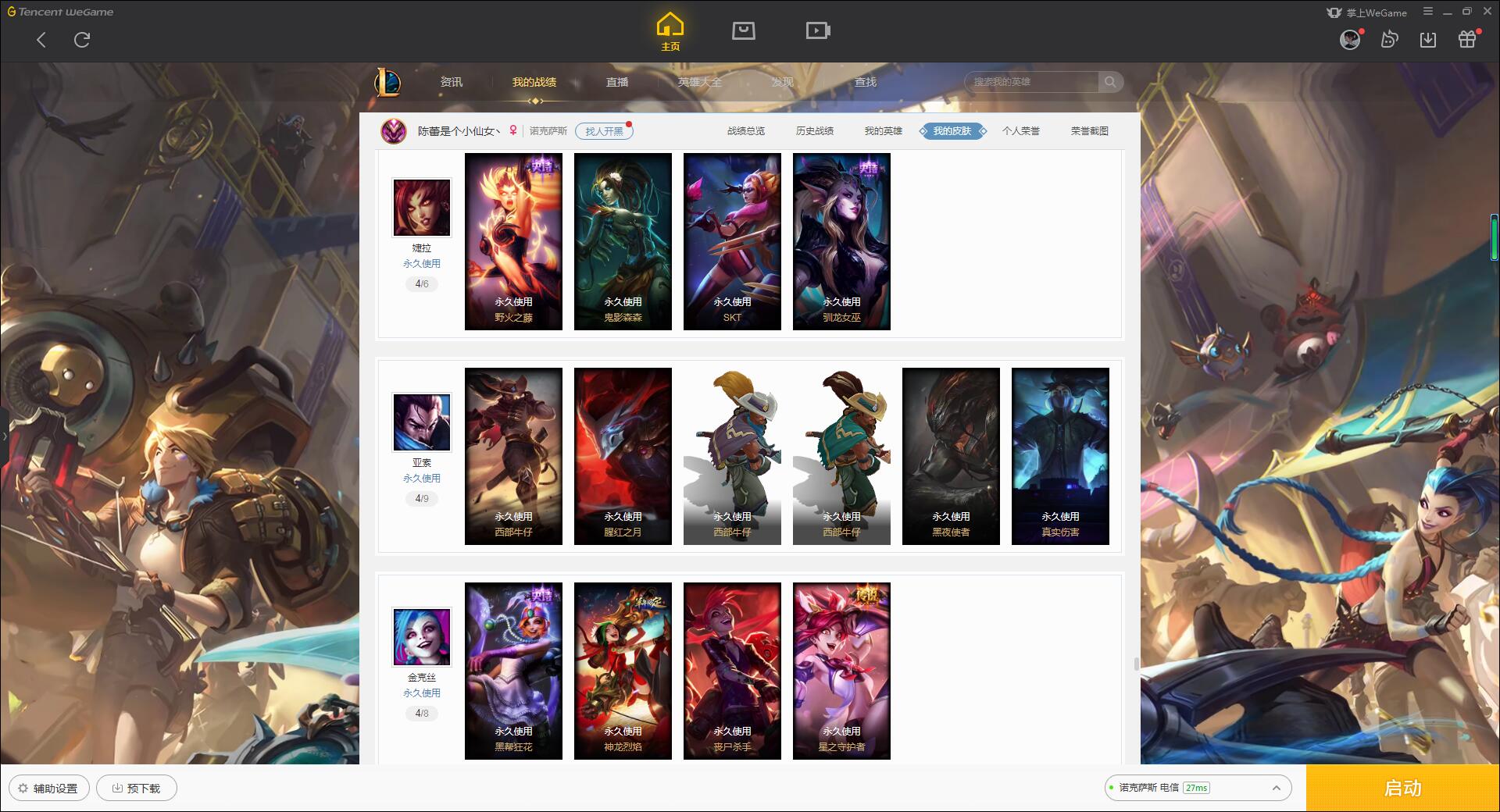1500x812 pixels.
Task: Click the search magnifier icon
Action: [1109, 82]
